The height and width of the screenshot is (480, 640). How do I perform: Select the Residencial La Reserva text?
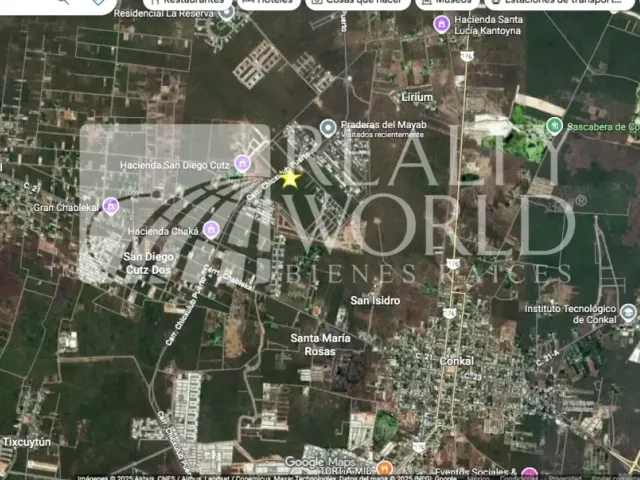point(164,13)
